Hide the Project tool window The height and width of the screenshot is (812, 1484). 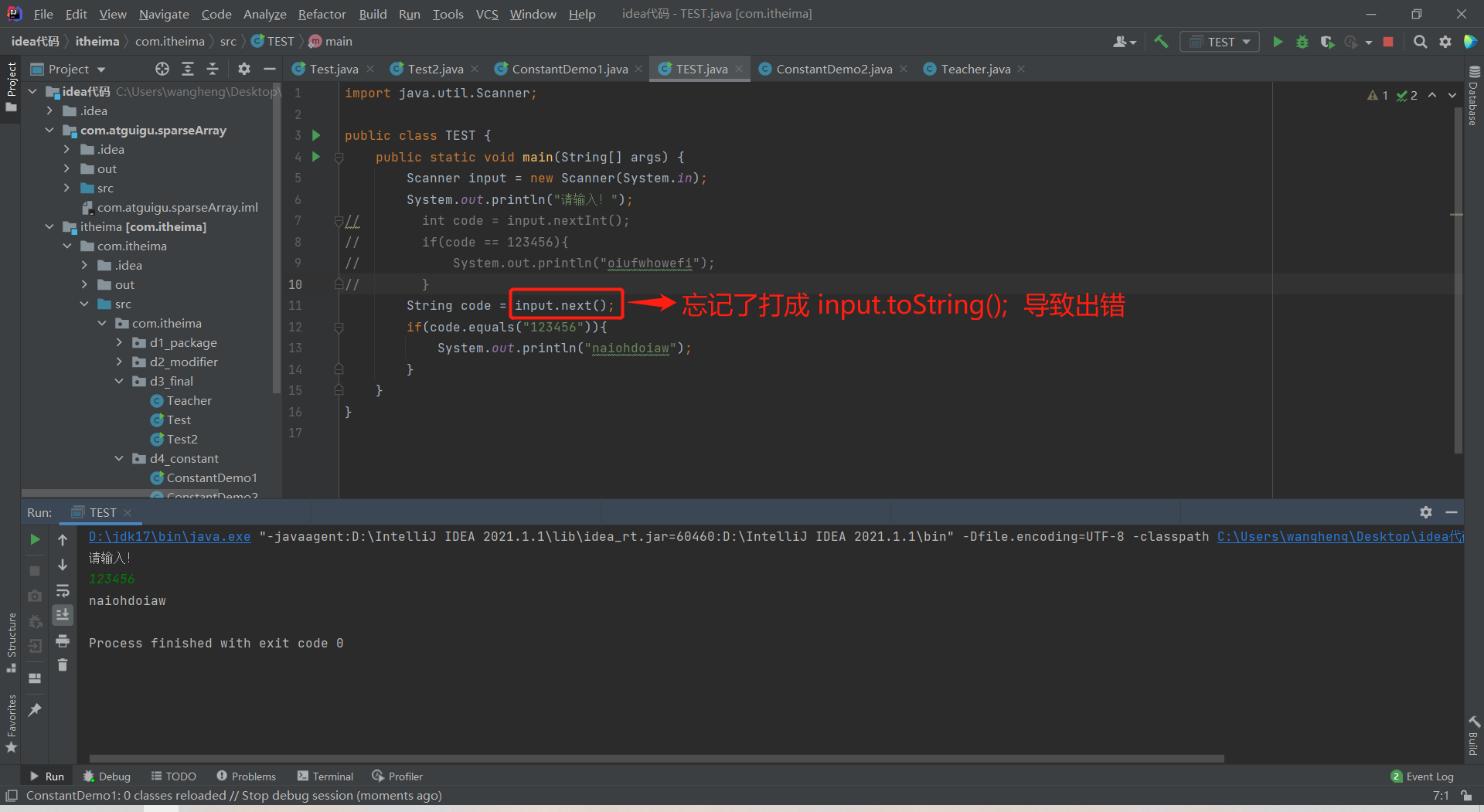pos(270,69)
